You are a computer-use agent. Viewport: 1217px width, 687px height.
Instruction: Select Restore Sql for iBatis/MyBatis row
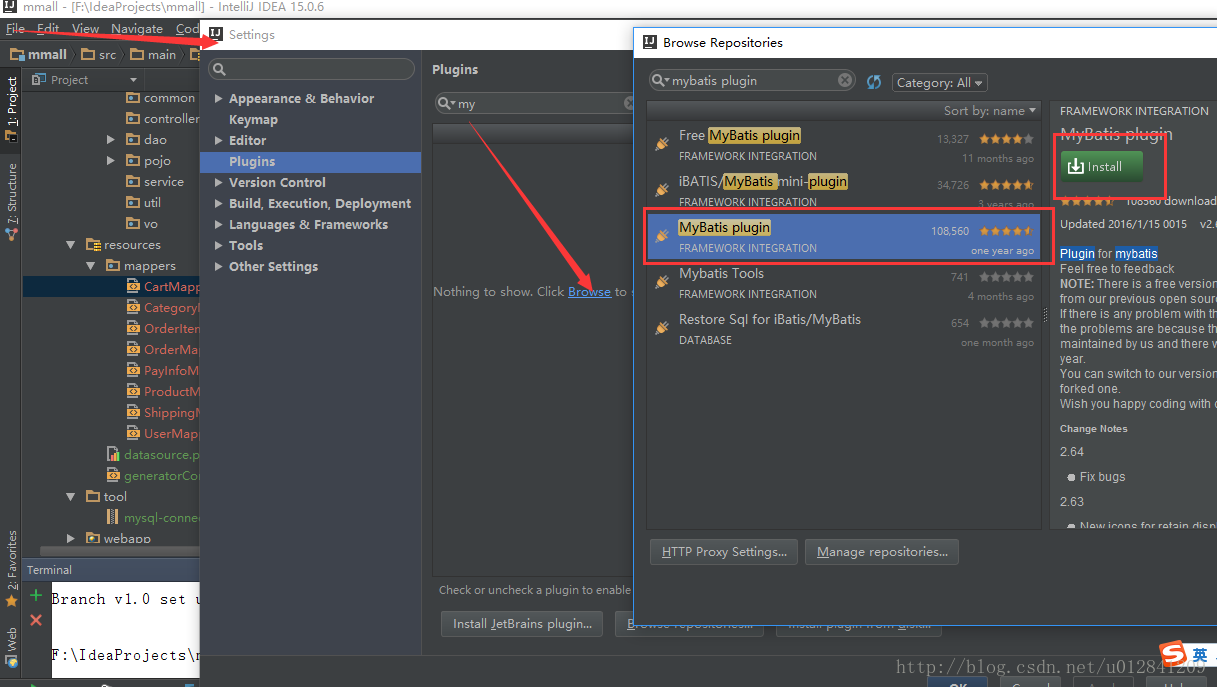[844, 329]
